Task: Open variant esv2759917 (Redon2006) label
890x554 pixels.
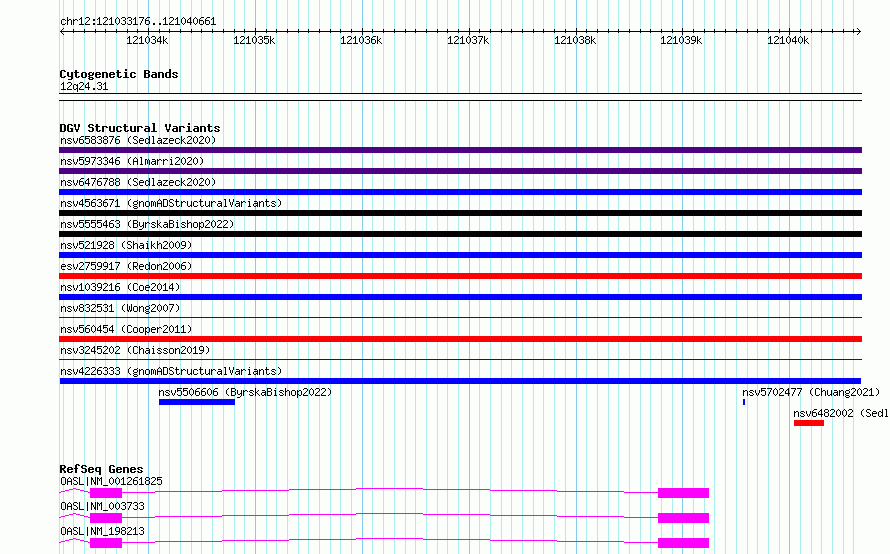Action: tap(126, 266)
